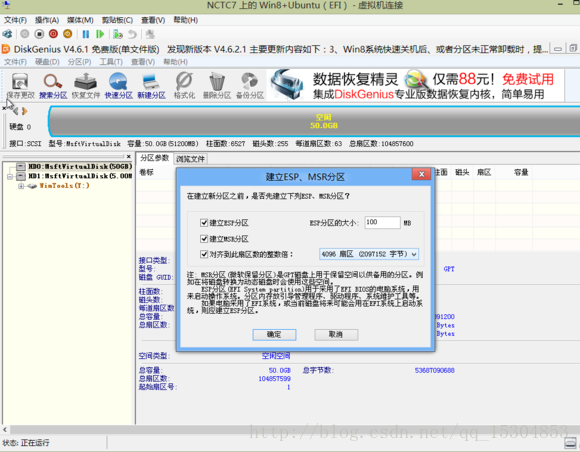Close the left disk tree panel with X
This screenshot has width=580, height=452.
coord(128,156)
